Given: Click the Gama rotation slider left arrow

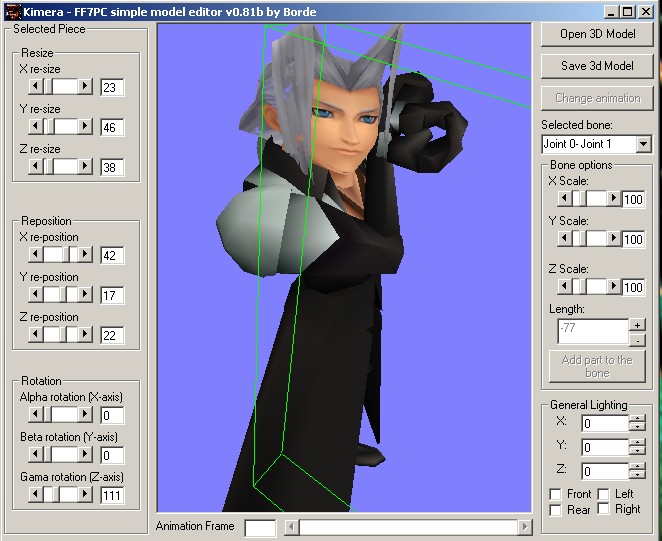Looking at the screenshot, I should point(37,495).
